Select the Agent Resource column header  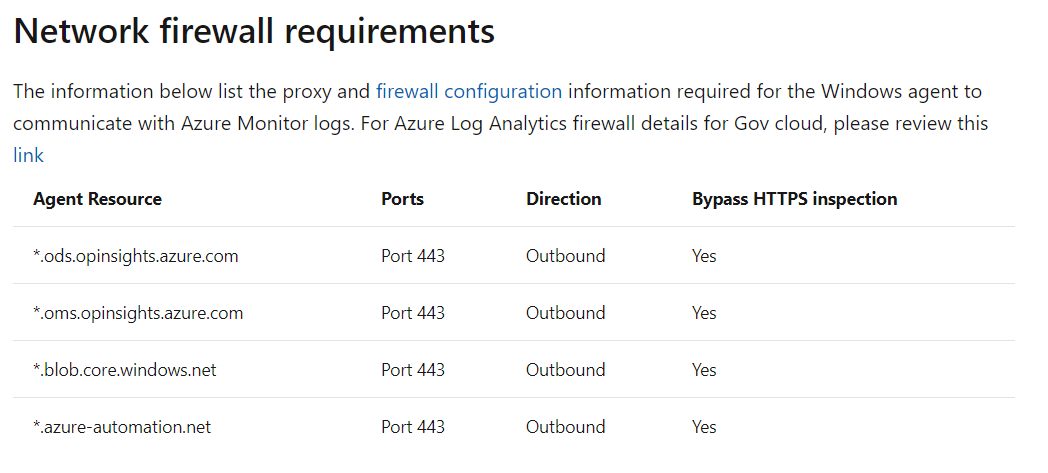click(x=98, y=198)
